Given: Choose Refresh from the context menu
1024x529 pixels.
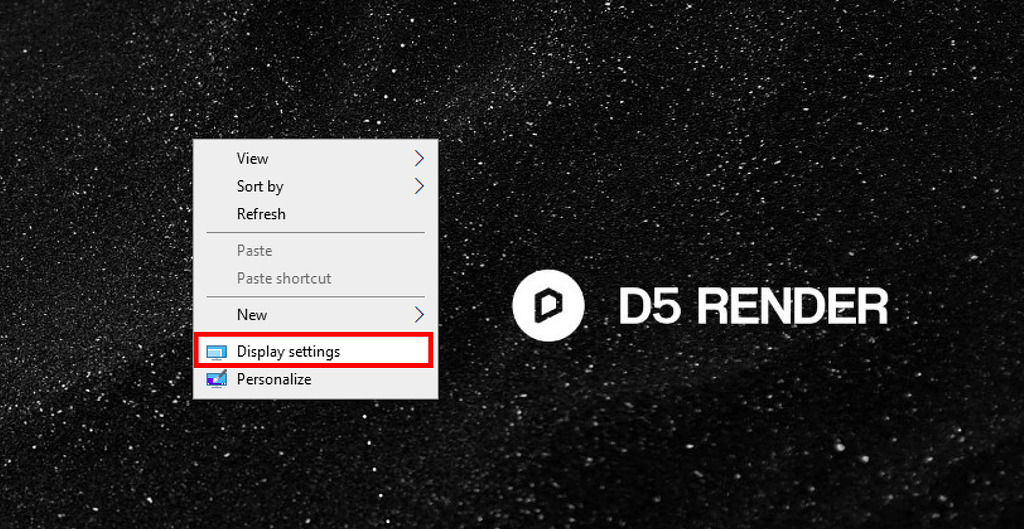Looking at the screenshot, I should click(x=261, y=214).
